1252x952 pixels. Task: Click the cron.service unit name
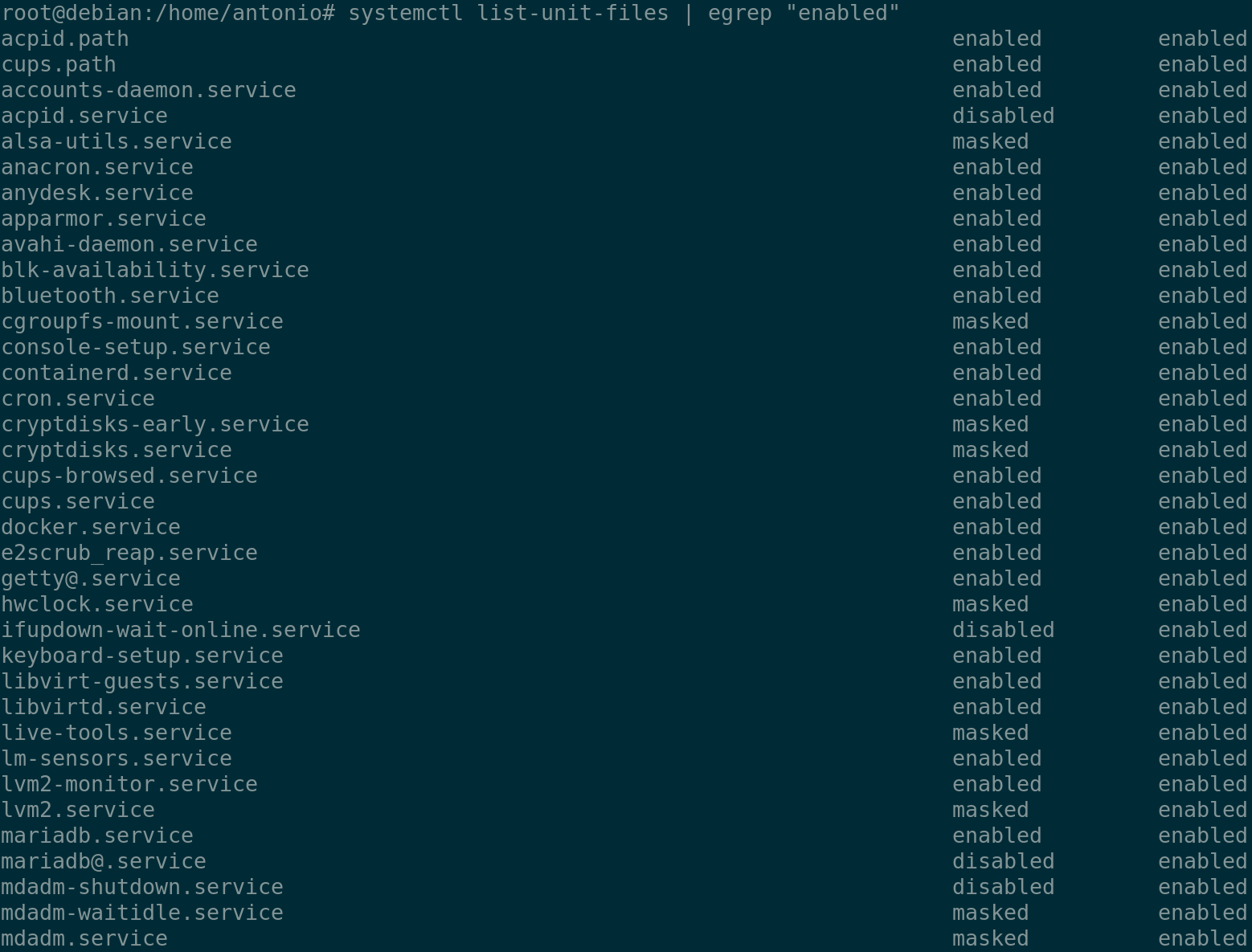tap(78, 398)
